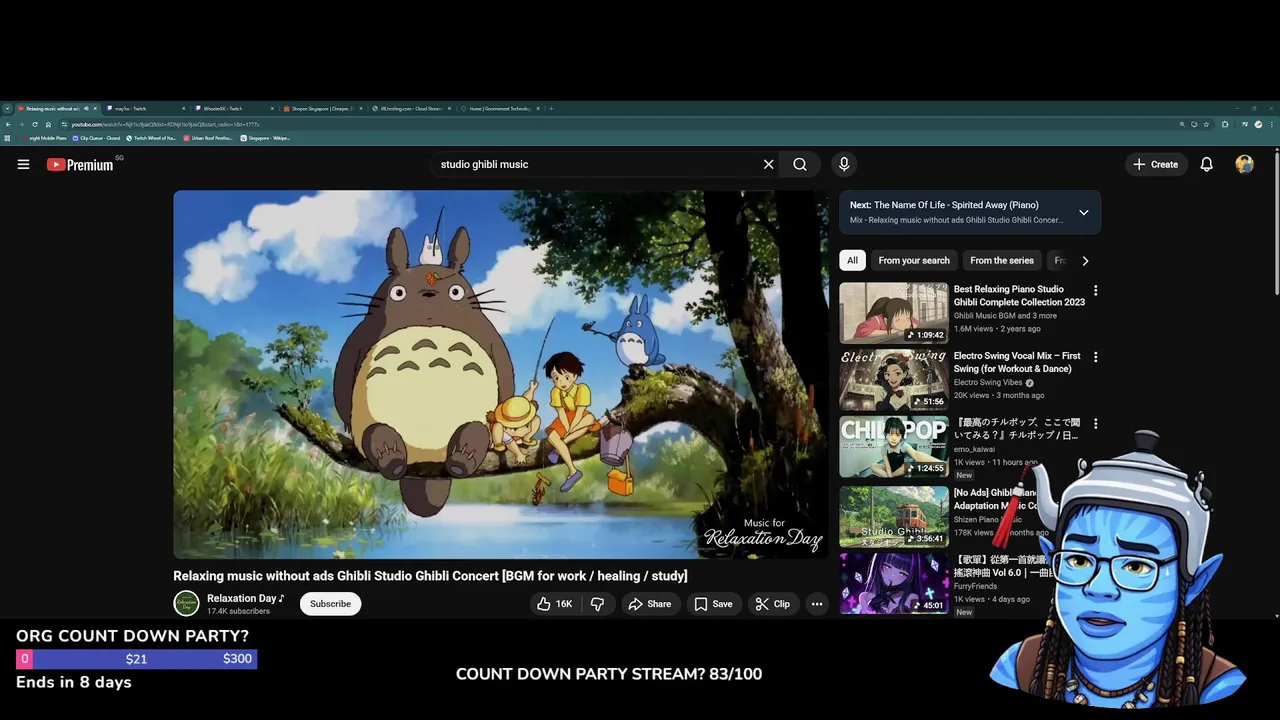Like the video with thumbs up 16K
Image resolution: width=1280 pixels, height=720 pixels.
click(555, 604)
